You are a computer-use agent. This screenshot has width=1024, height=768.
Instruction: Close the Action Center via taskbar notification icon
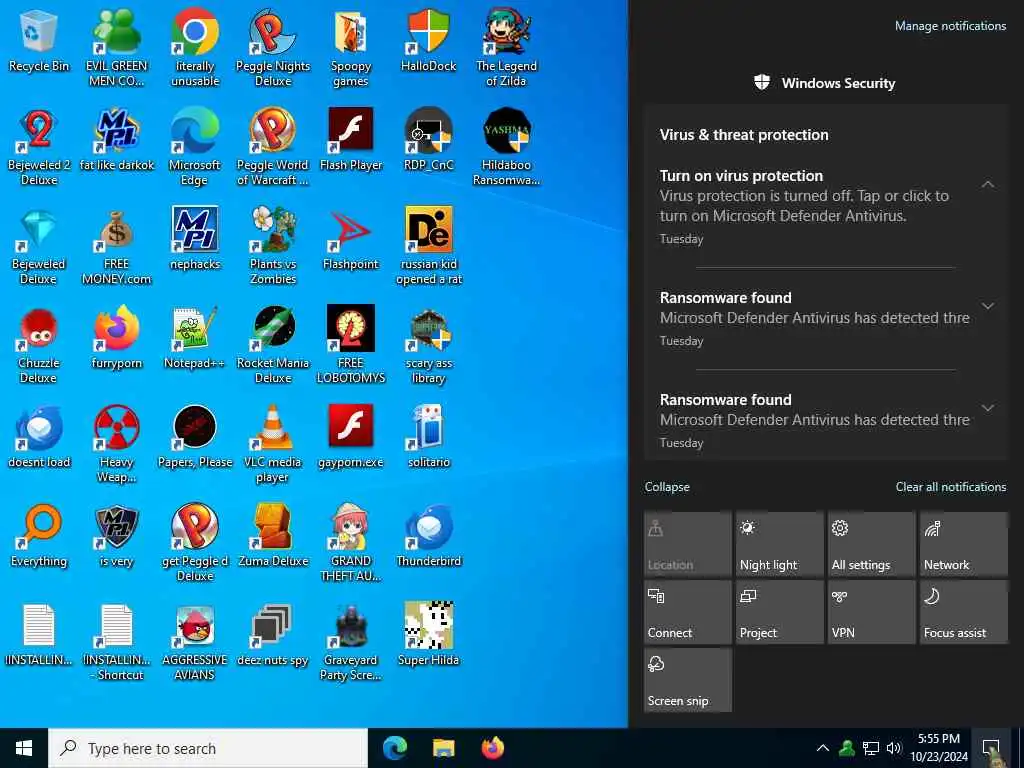(x=992, y=748)
